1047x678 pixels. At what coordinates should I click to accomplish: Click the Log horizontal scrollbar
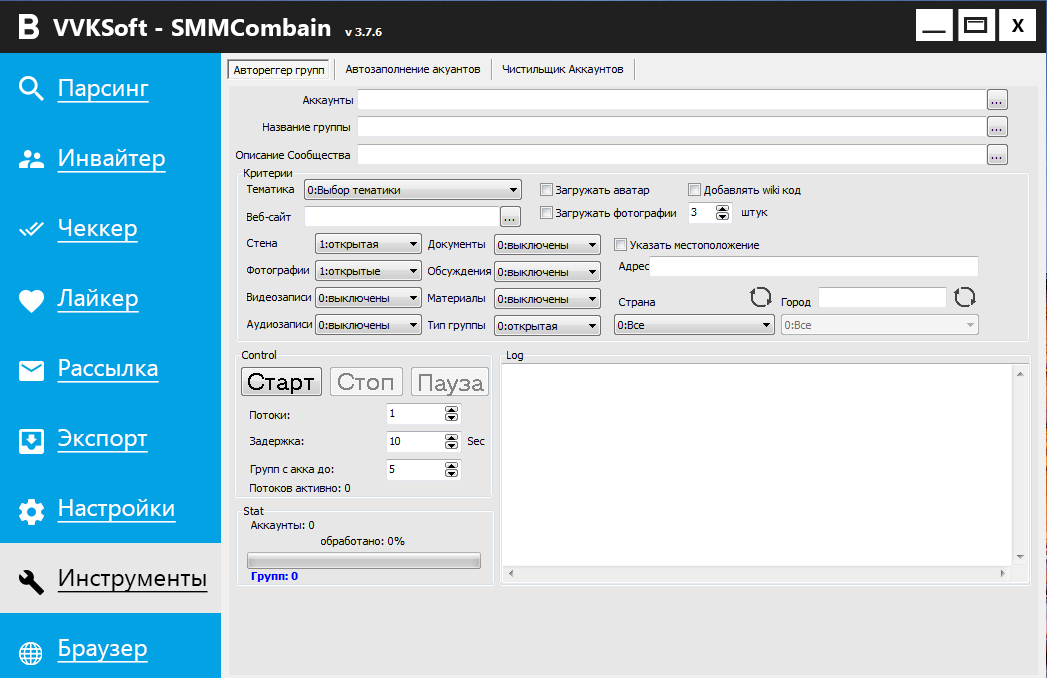click(757, 573)
